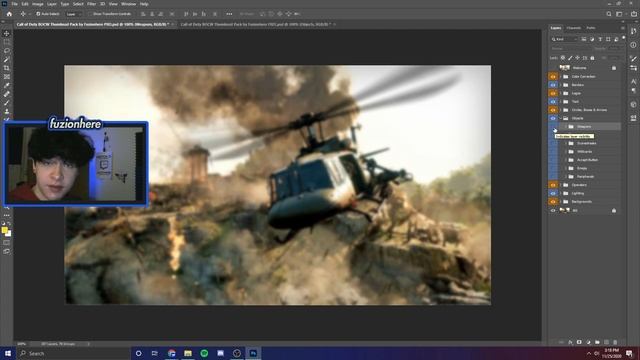This screenshot has width=640, height=360.
Task: Expand the Operators group
Action: pyautogui.click(x=561, y=185)
